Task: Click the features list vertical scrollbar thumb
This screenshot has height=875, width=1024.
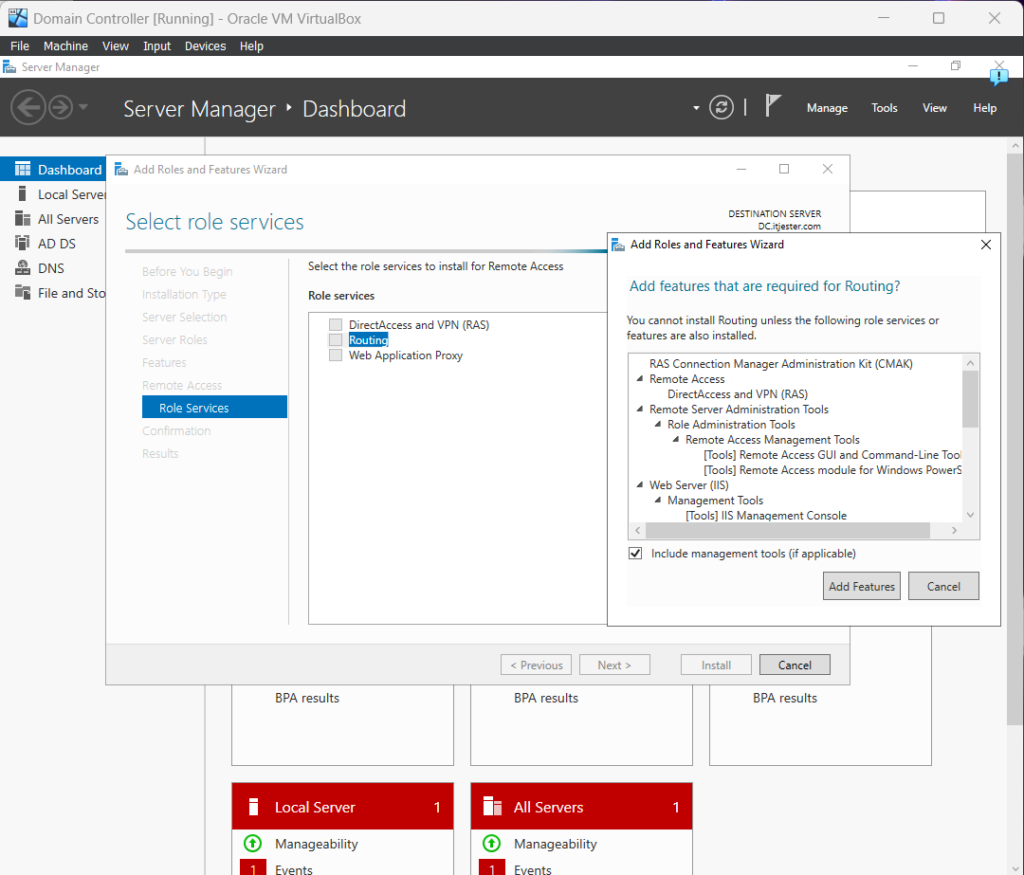Action: click(x=970, y=399)
